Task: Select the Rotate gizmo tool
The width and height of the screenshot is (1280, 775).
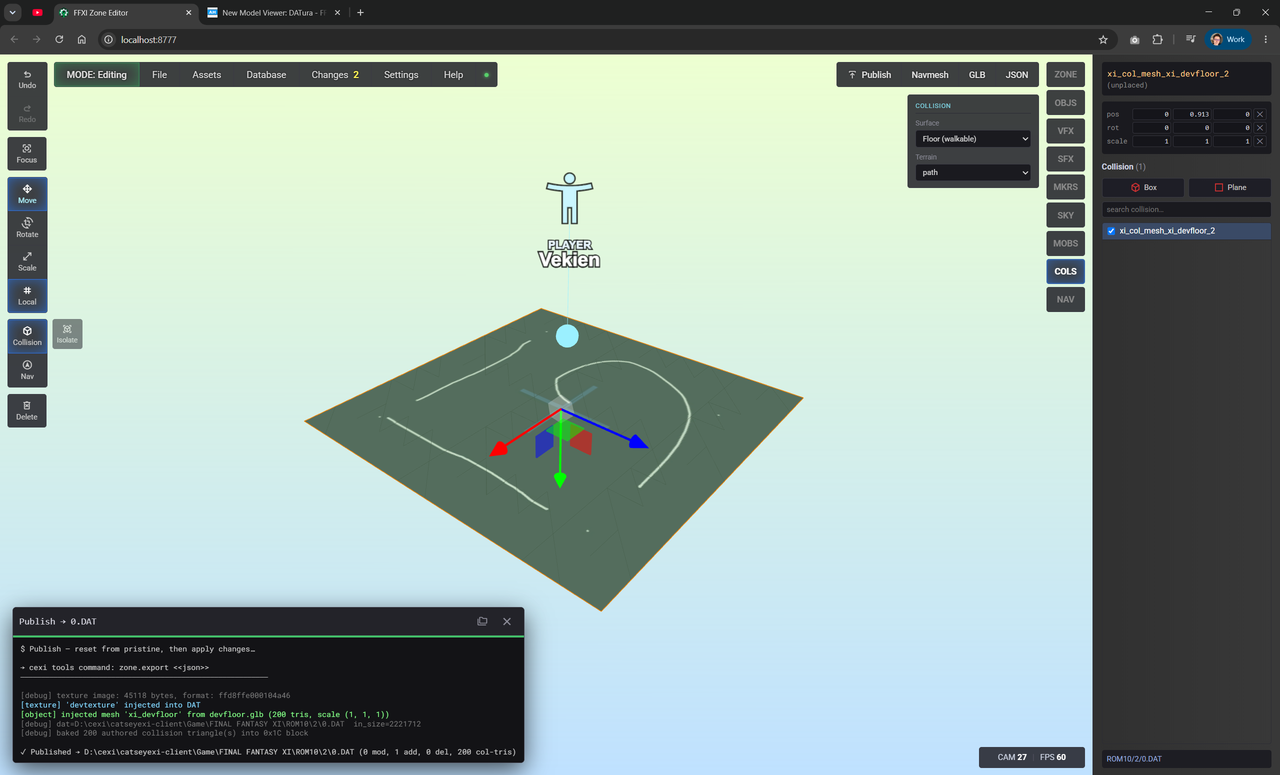Action: [x=27, y=228]
